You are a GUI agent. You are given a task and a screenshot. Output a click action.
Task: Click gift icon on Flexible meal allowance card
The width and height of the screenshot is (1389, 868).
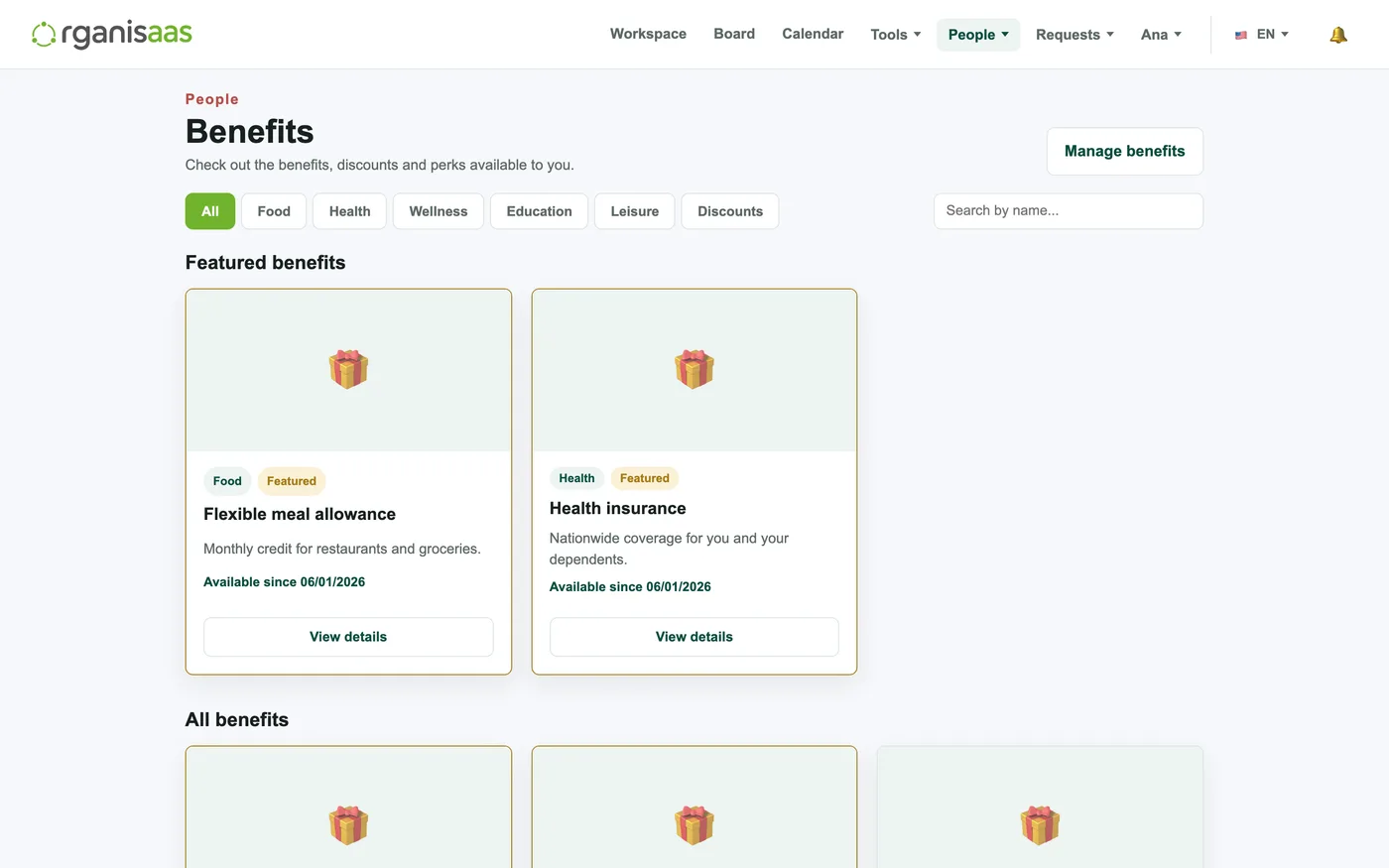348,369
